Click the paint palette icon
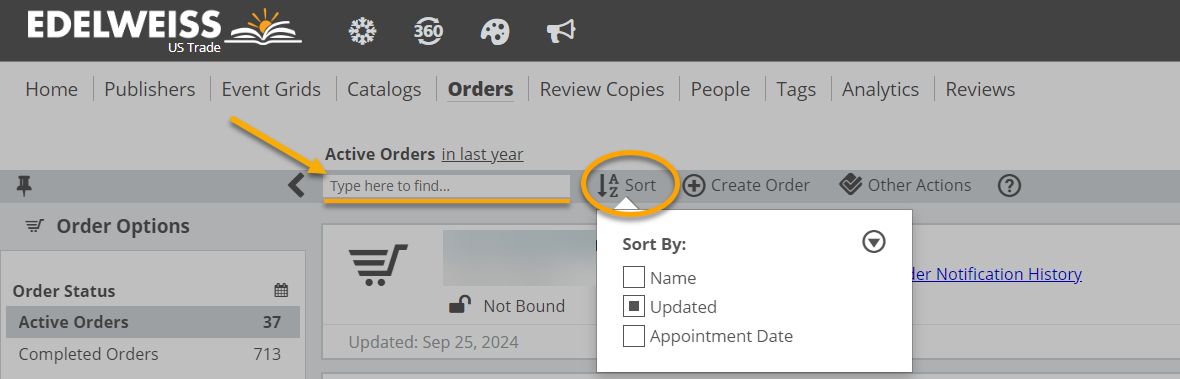This screenshot has height=379, width=1180. tap(494, 32)
